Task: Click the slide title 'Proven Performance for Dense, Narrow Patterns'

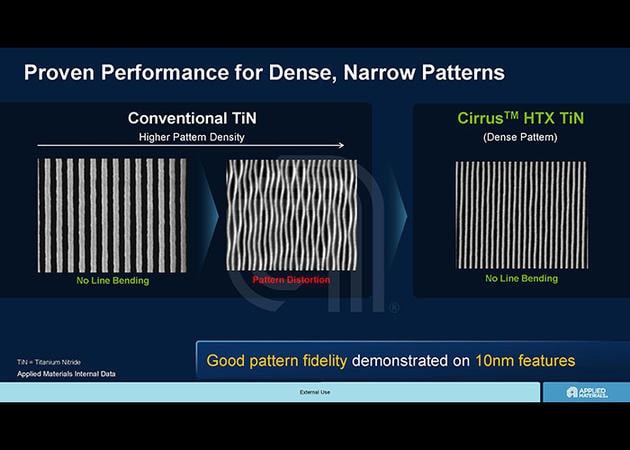Action: click(x=264, y=73)
